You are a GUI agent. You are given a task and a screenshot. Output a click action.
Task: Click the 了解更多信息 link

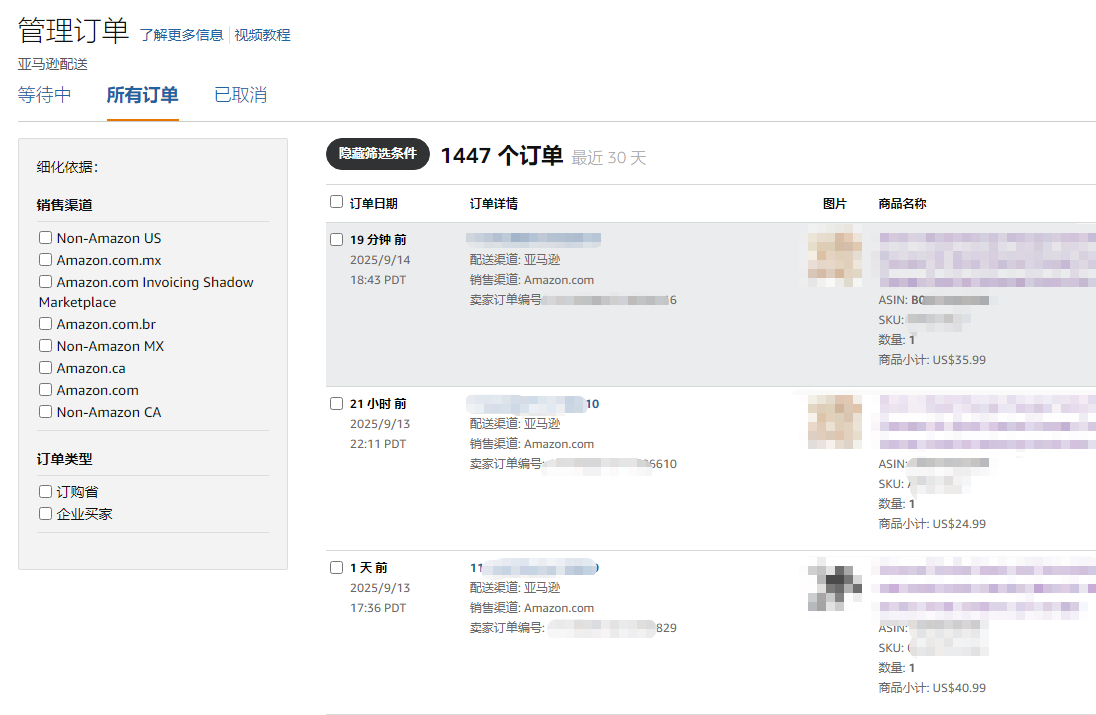click(x=181, y=35)
